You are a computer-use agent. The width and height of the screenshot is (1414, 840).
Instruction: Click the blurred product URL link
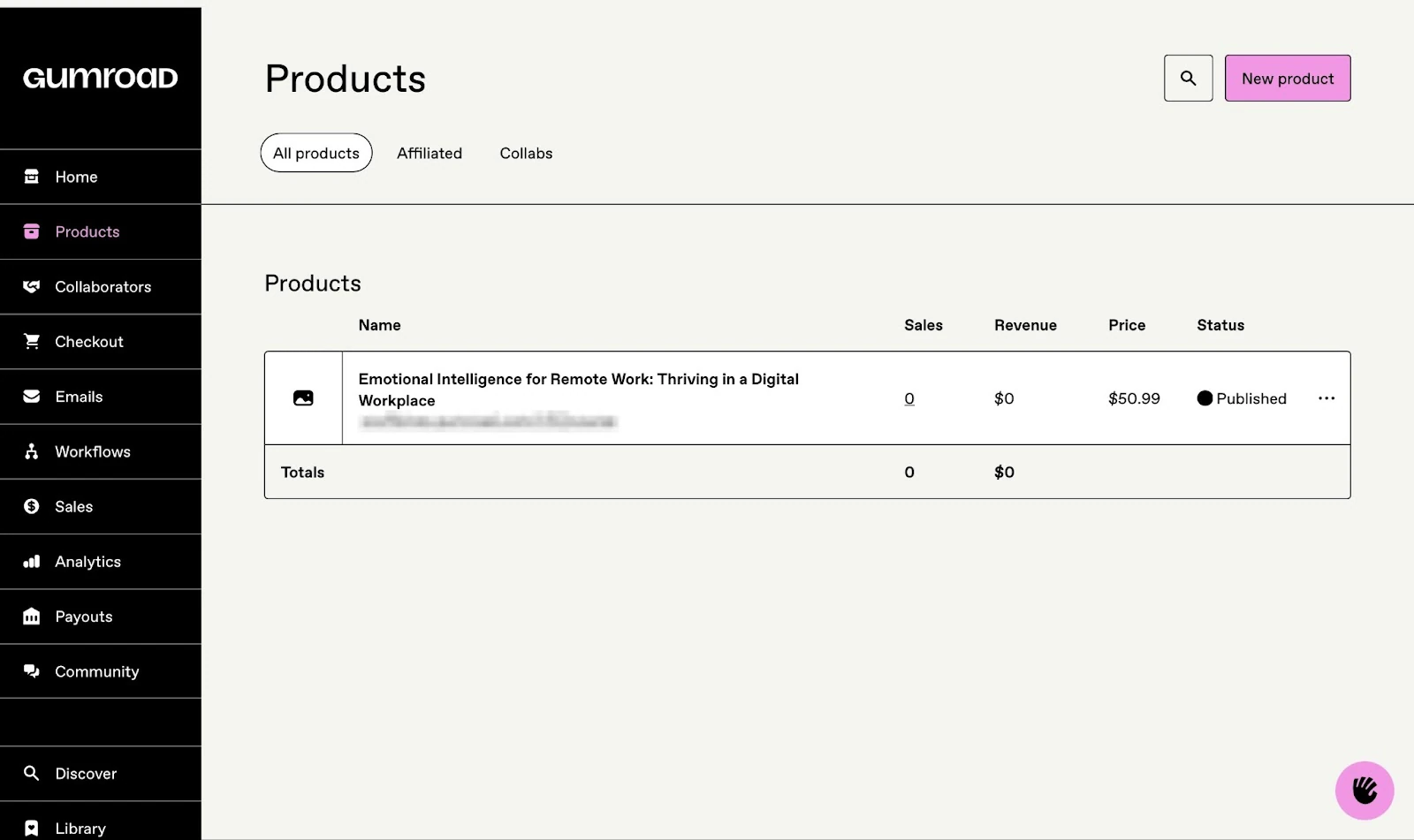pos(489,421)
